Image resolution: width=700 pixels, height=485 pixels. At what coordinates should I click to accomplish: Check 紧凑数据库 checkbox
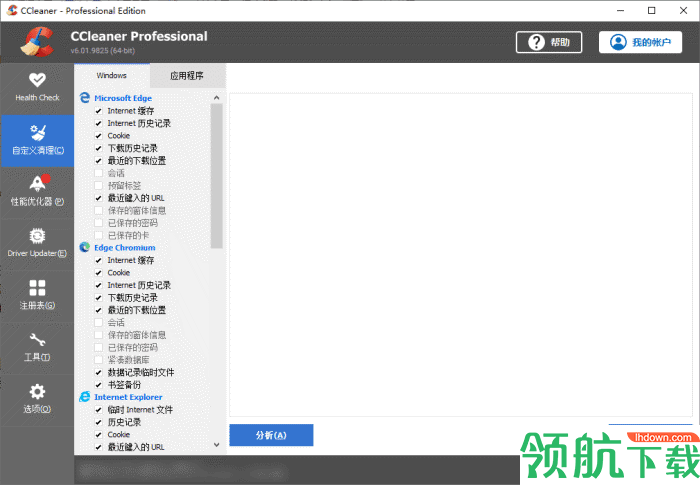tap(99, 360)
